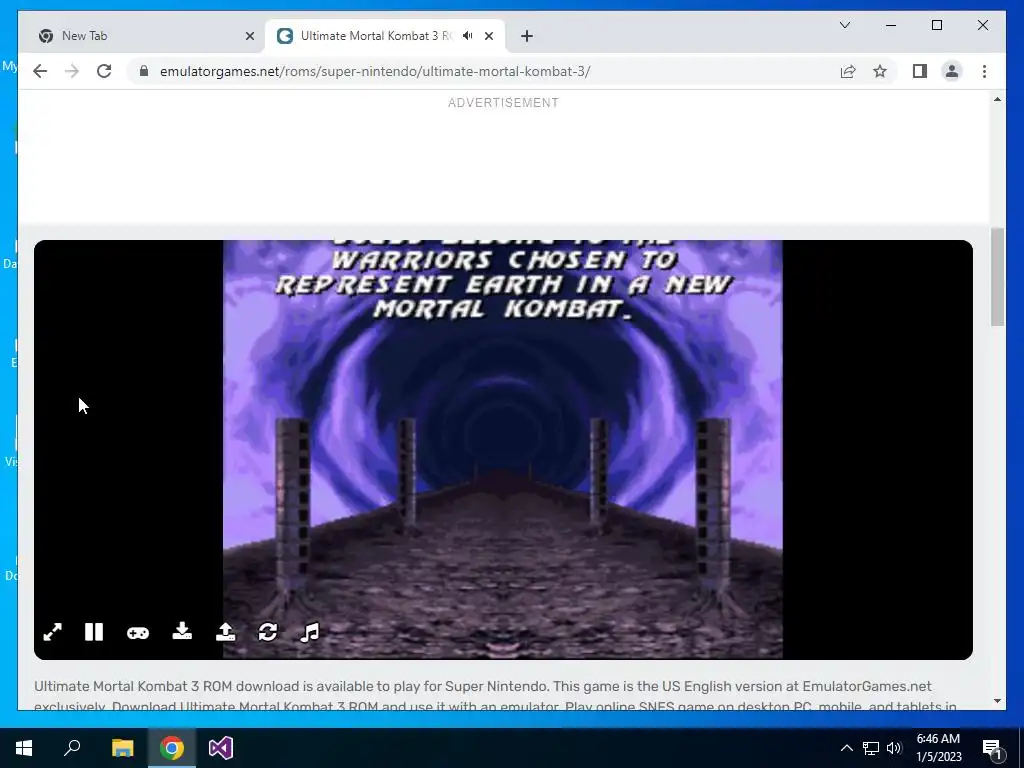This screenshot has height=768, width=1024.
Task: Mute tab audio speaker icon
Action: [x=468, y=36]
